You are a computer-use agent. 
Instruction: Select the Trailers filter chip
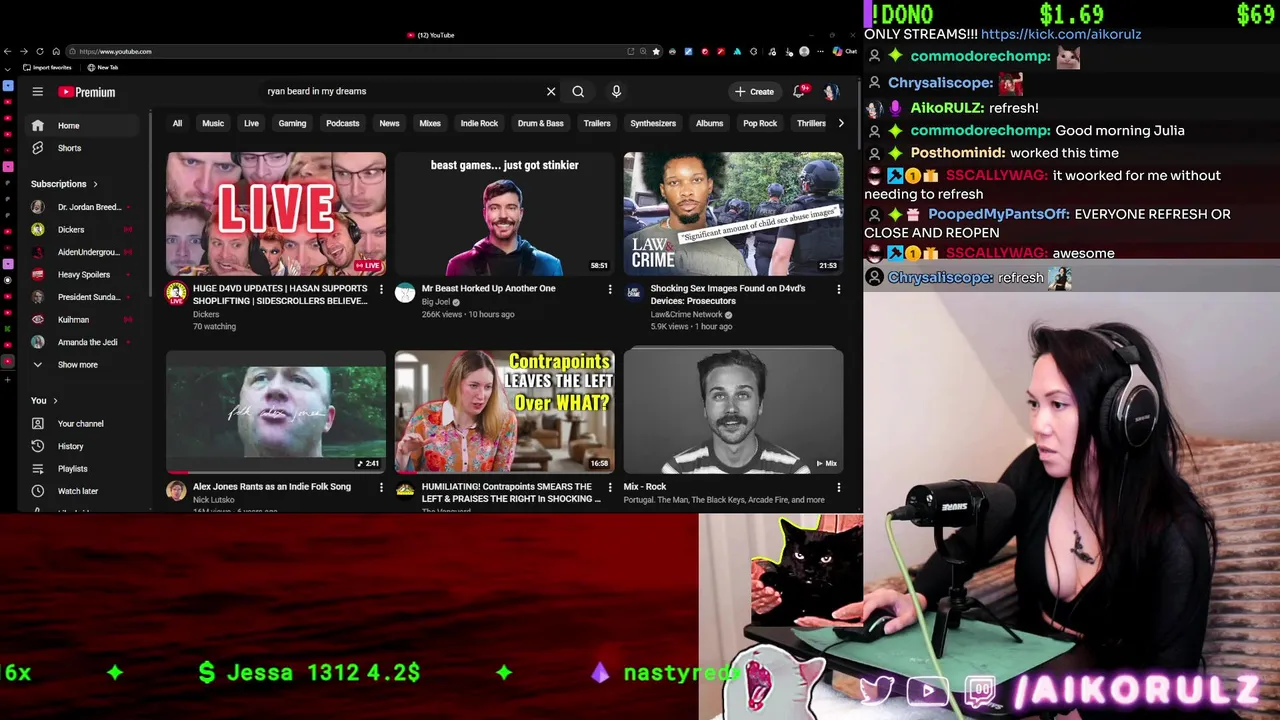click(597, 123)
